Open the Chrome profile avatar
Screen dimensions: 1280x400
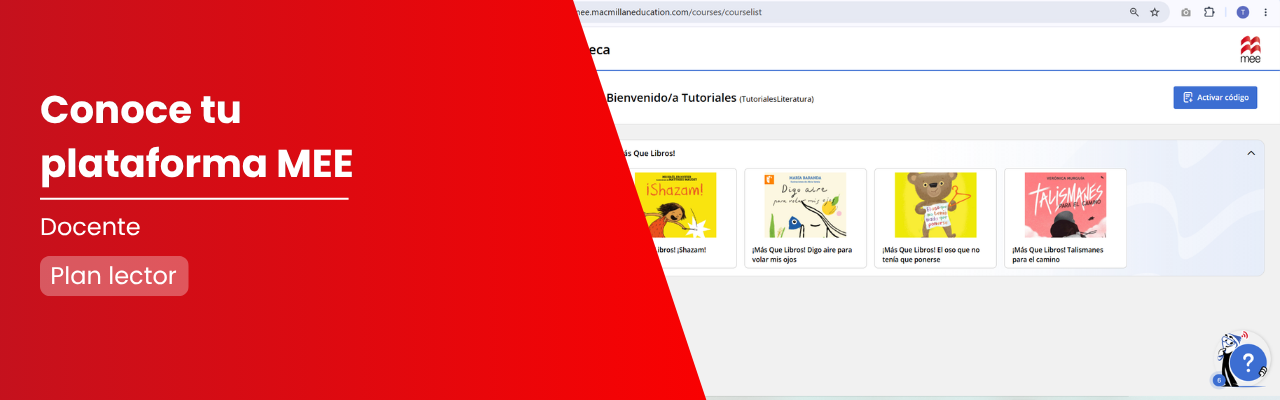pyautogui.click(x=1242, y=12)
